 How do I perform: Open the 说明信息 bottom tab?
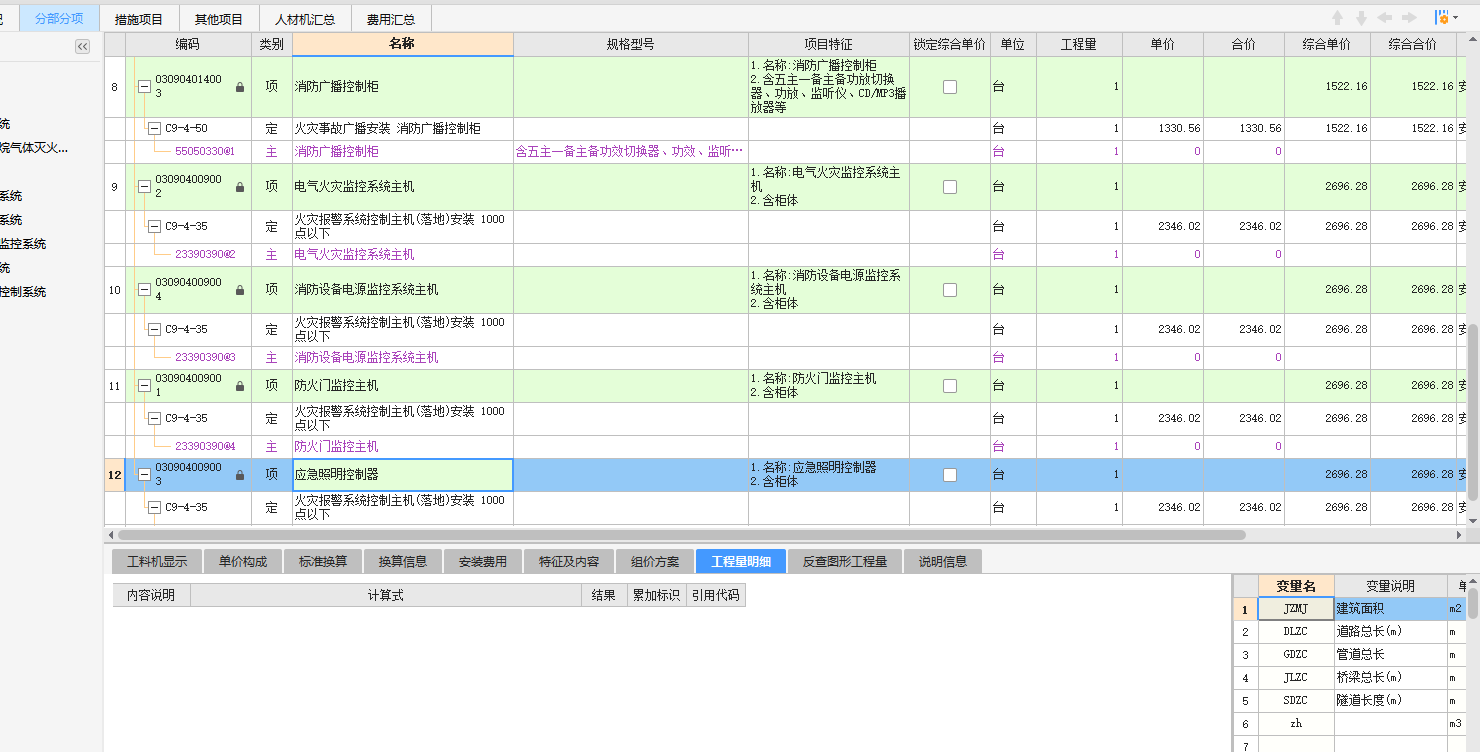pos(943,561)
